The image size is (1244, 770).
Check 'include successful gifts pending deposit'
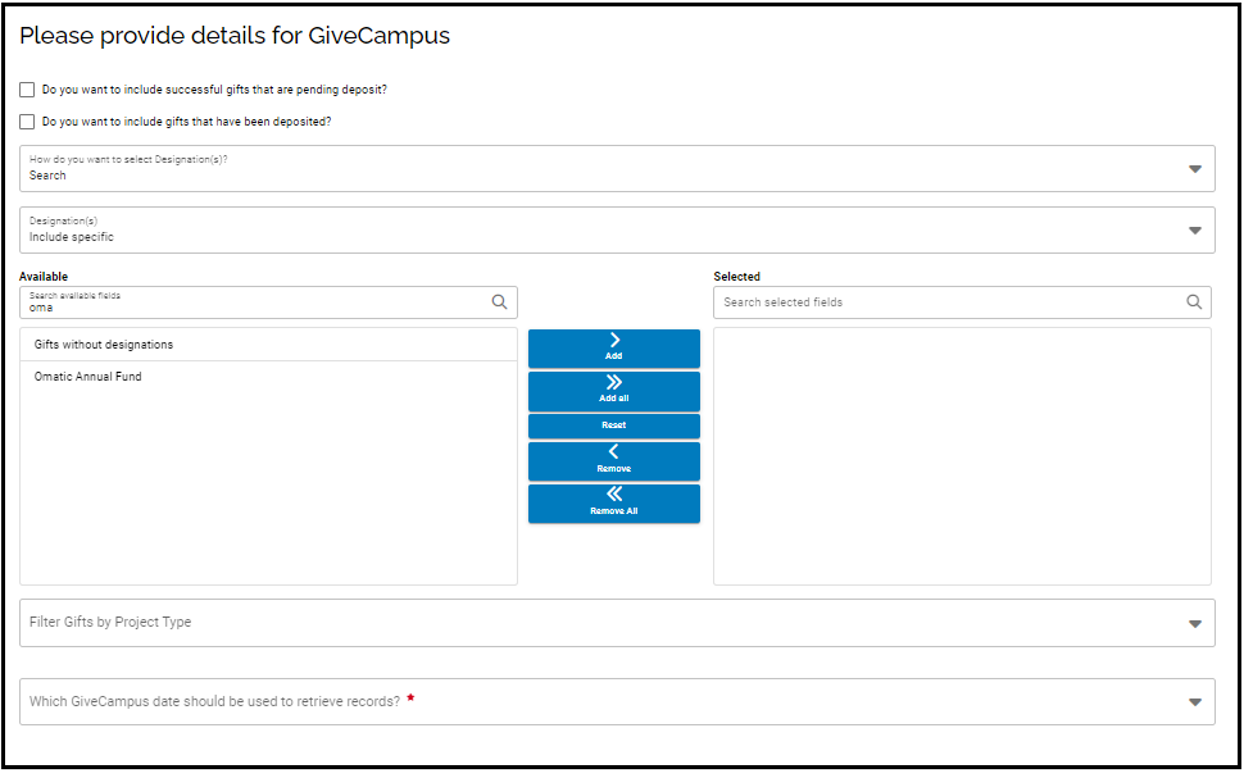26,89
